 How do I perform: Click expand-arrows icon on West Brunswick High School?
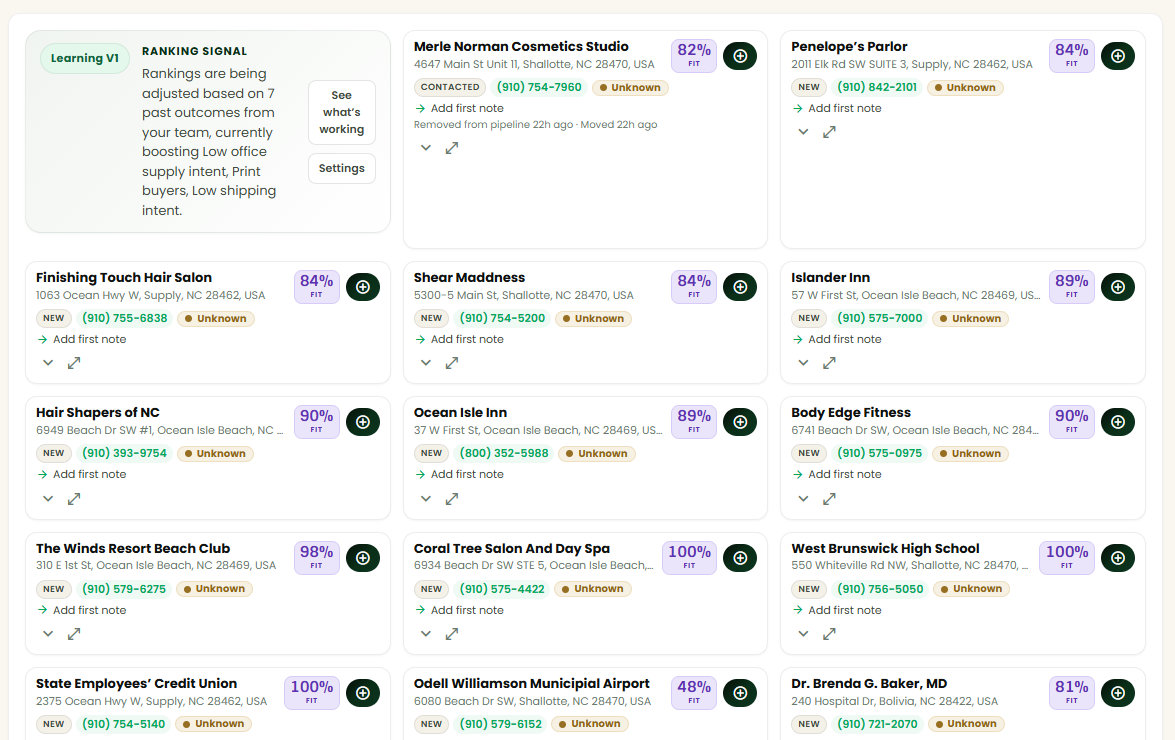click(830, 634)
